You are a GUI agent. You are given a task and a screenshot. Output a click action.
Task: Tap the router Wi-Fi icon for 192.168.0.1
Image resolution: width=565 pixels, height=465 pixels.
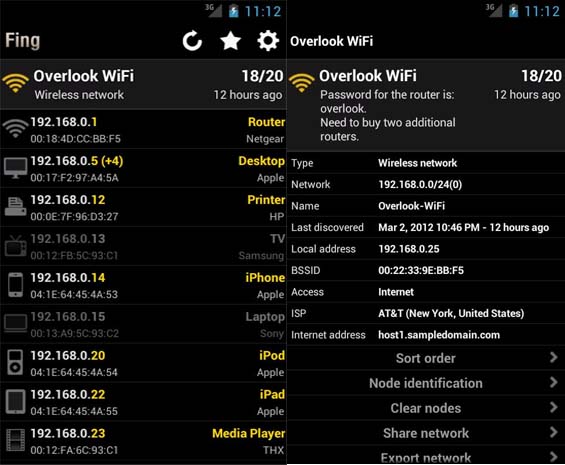pyautogui.click(x=15, y=129)
